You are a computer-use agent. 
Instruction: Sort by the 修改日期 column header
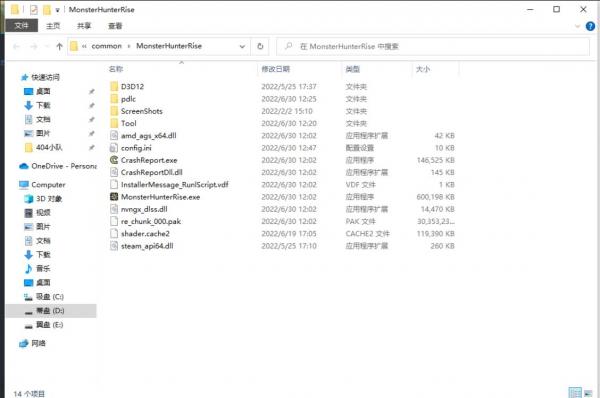click(x=276, y=69)
